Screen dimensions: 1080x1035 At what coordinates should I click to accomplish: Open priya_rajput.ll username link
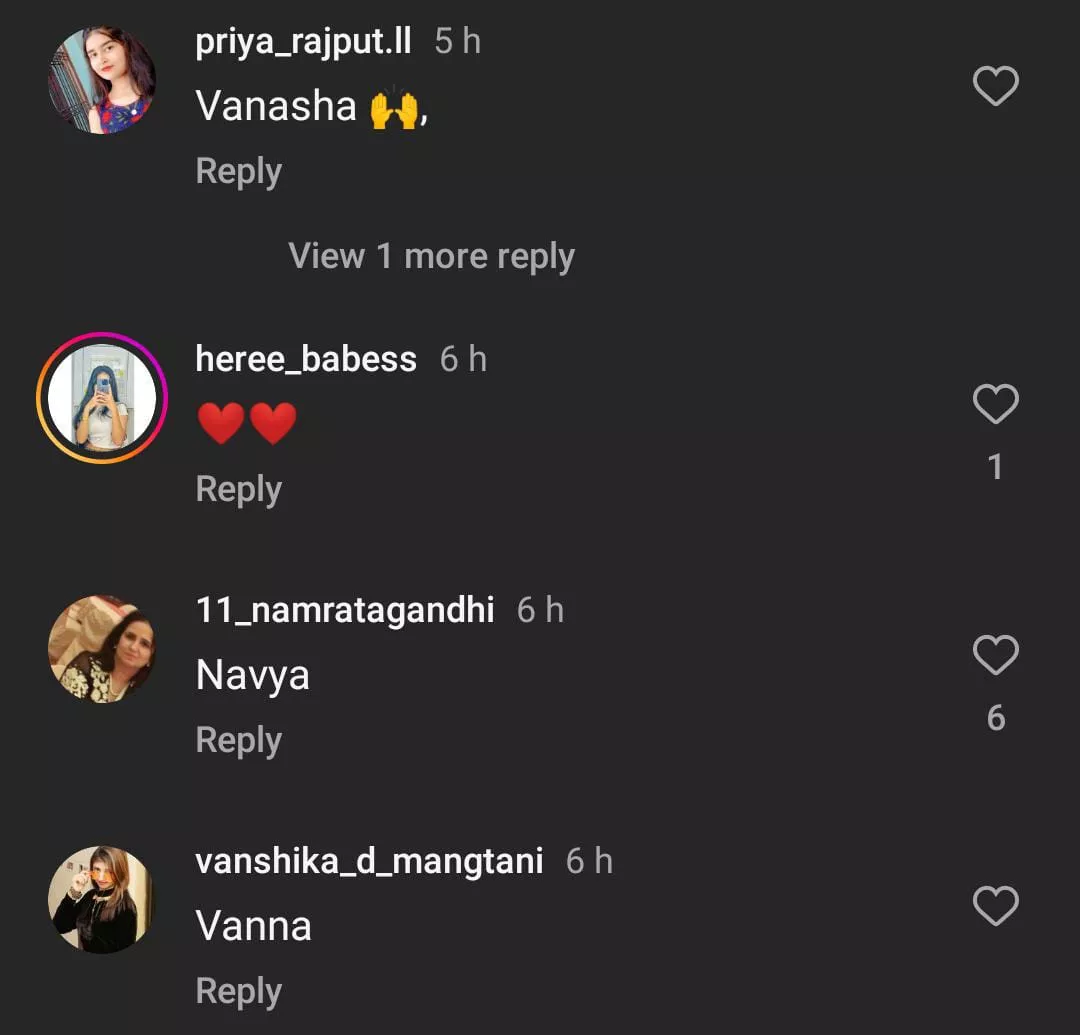tap(303, 42)
